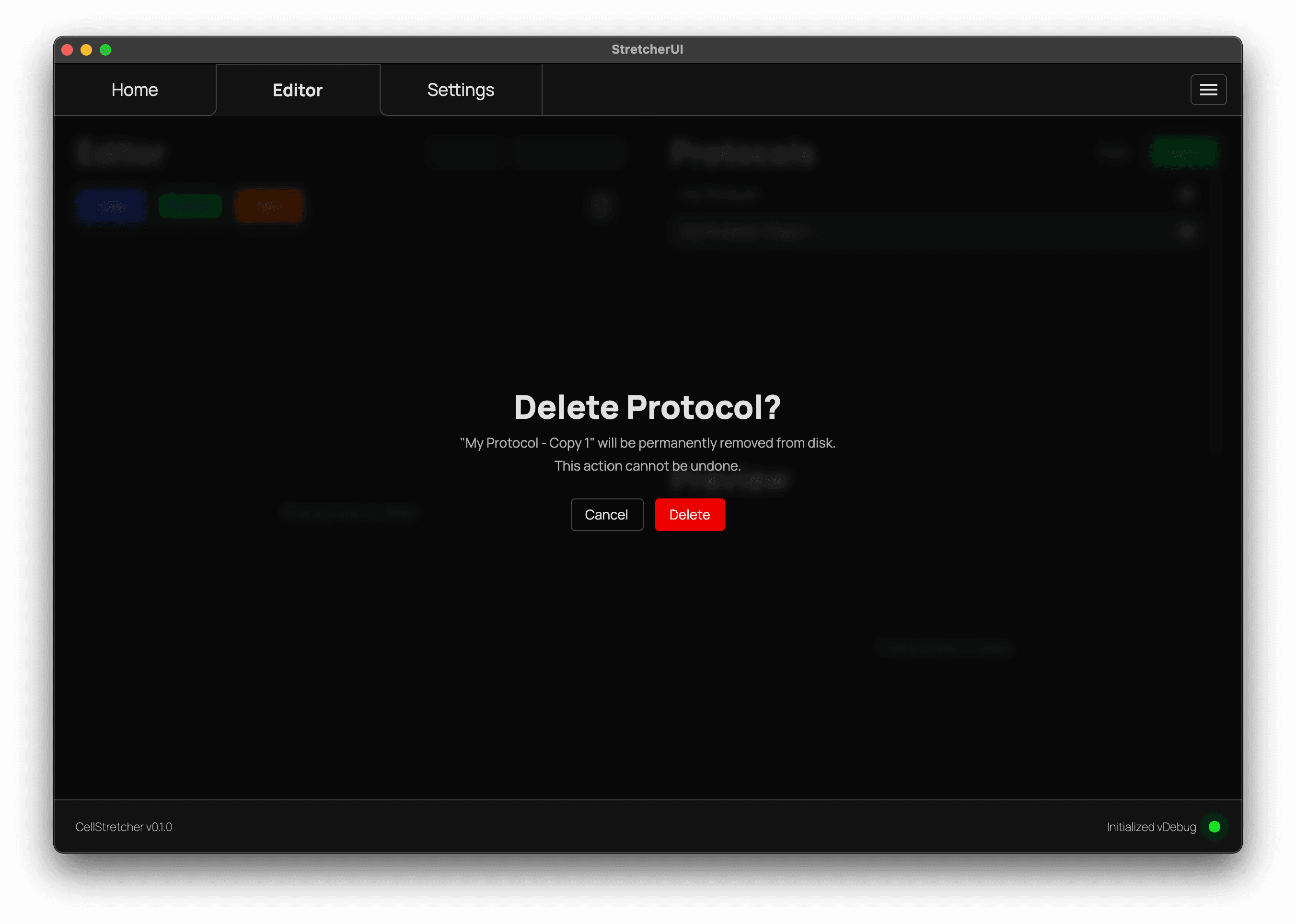Click the Delete Protocol? heading
This screenshot has width=1296, height=924.
[x=648, y=407]
